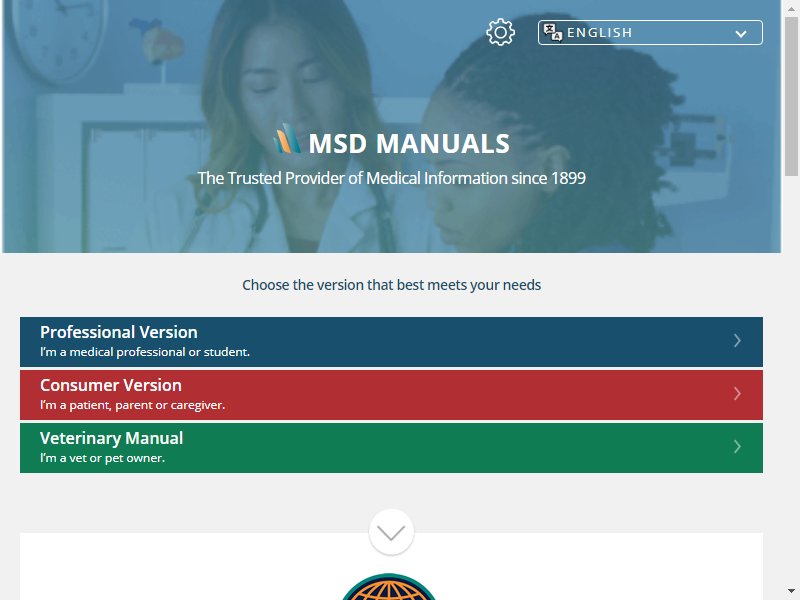800x600 pixels.
Task: Click the 'MSD MANUALS' title text
Action: pos(409,143)
